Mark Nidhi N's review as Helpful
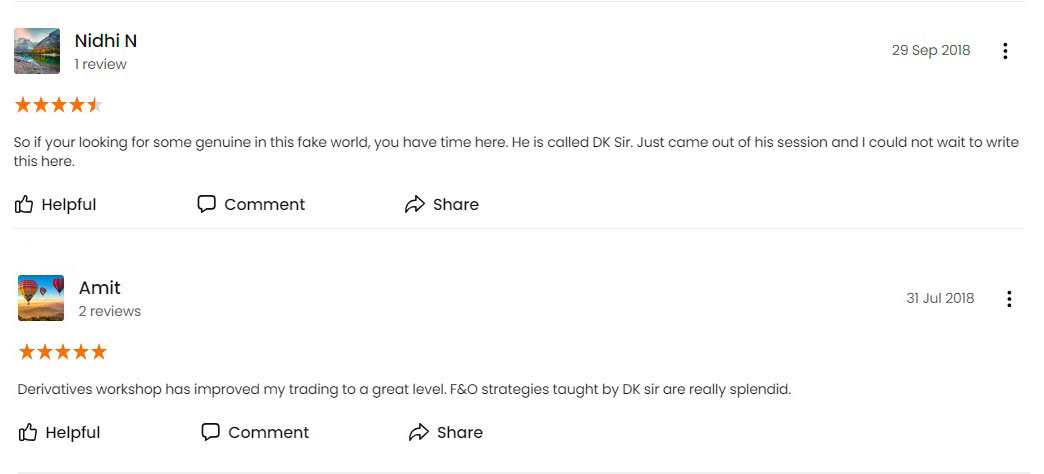The height and width of the screenshot is (474, 1044). (69, 204)
